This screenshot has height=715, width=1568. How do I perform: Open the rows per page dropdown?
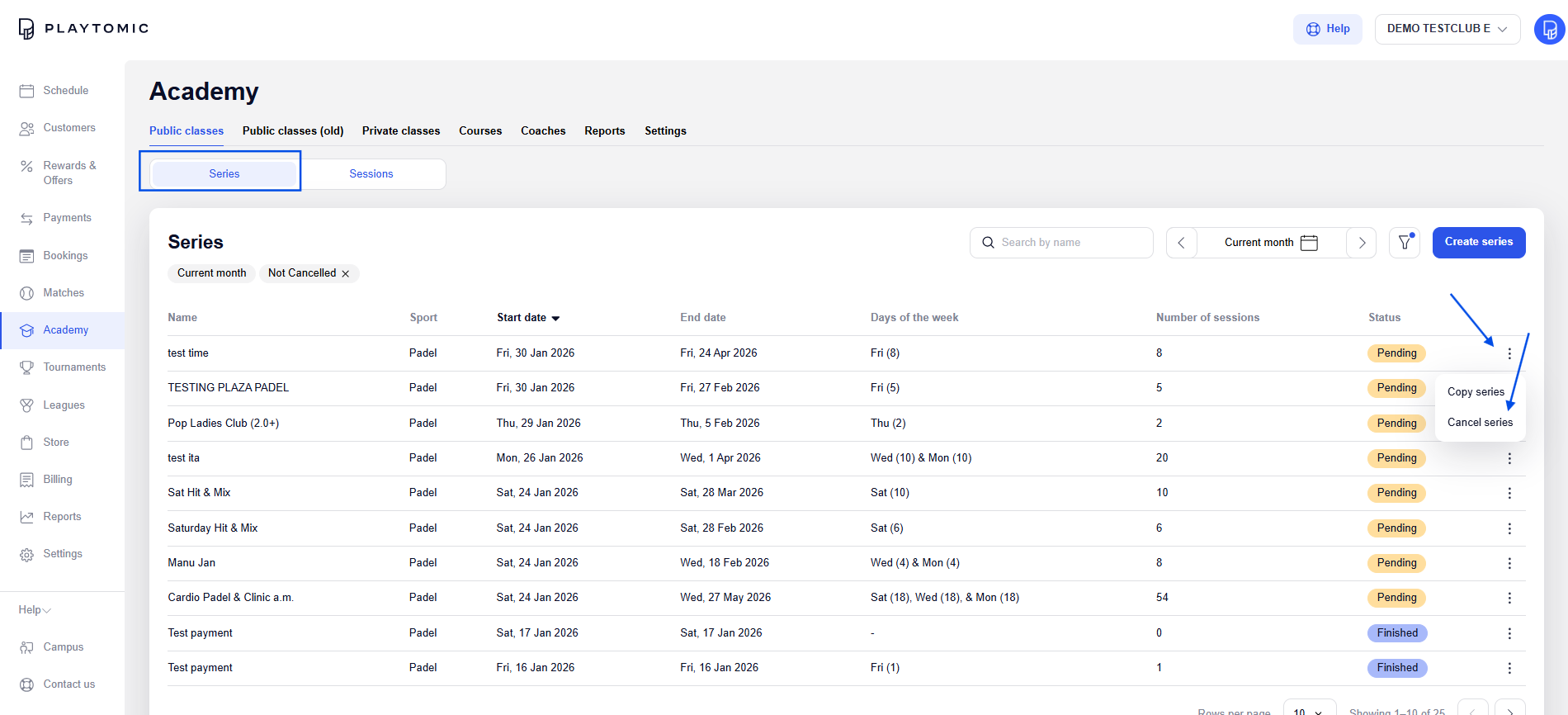tap(1309, 710)
